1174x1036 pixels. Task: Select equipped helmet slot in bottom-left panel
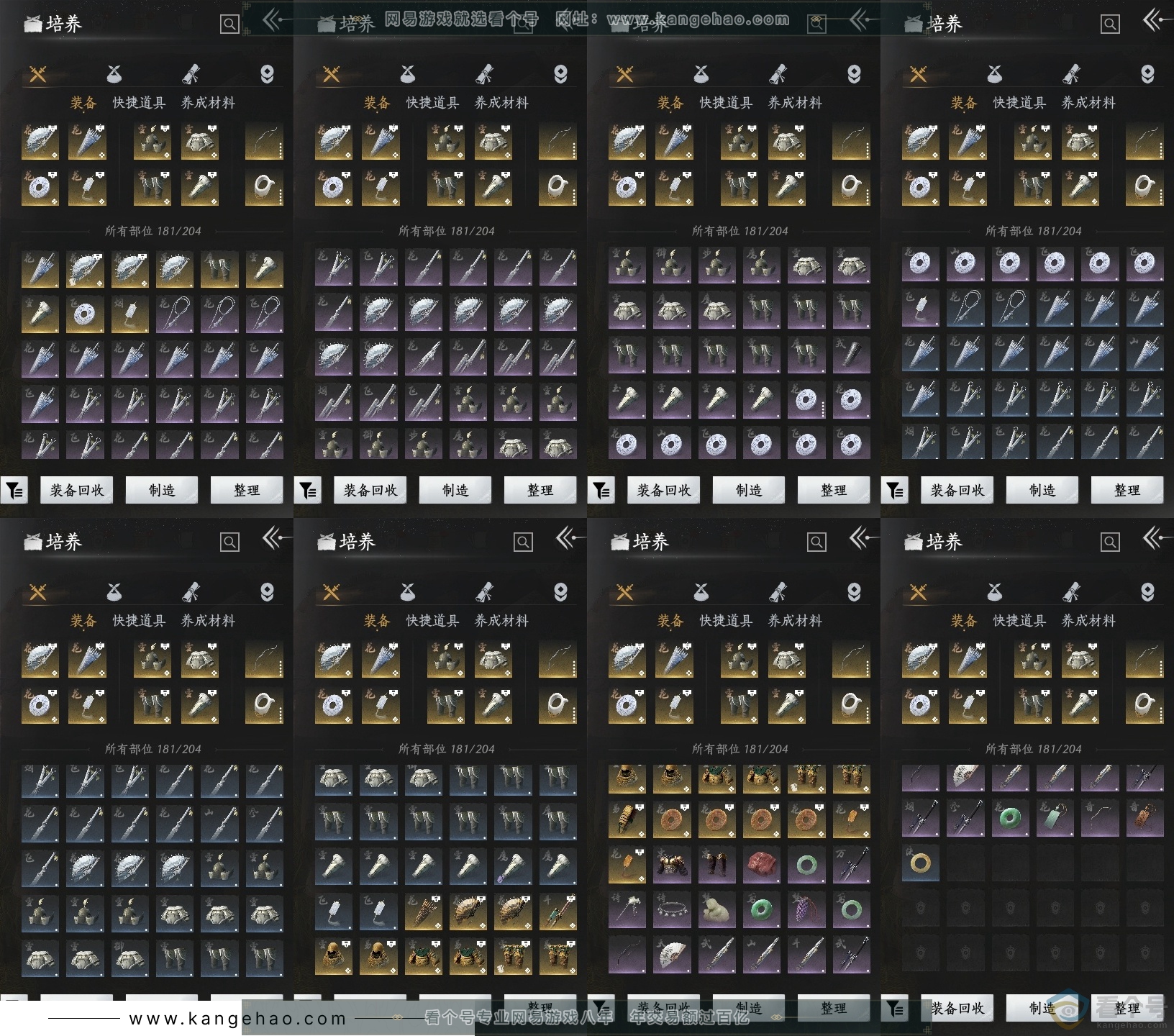(153, 660)
